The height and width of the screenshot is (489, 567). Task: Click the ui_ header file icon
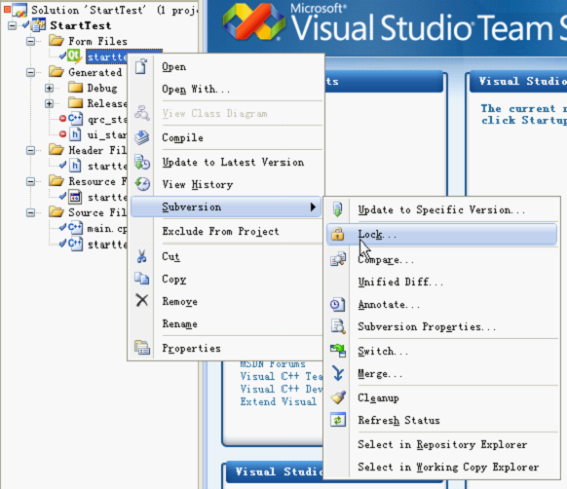(75, 134)
